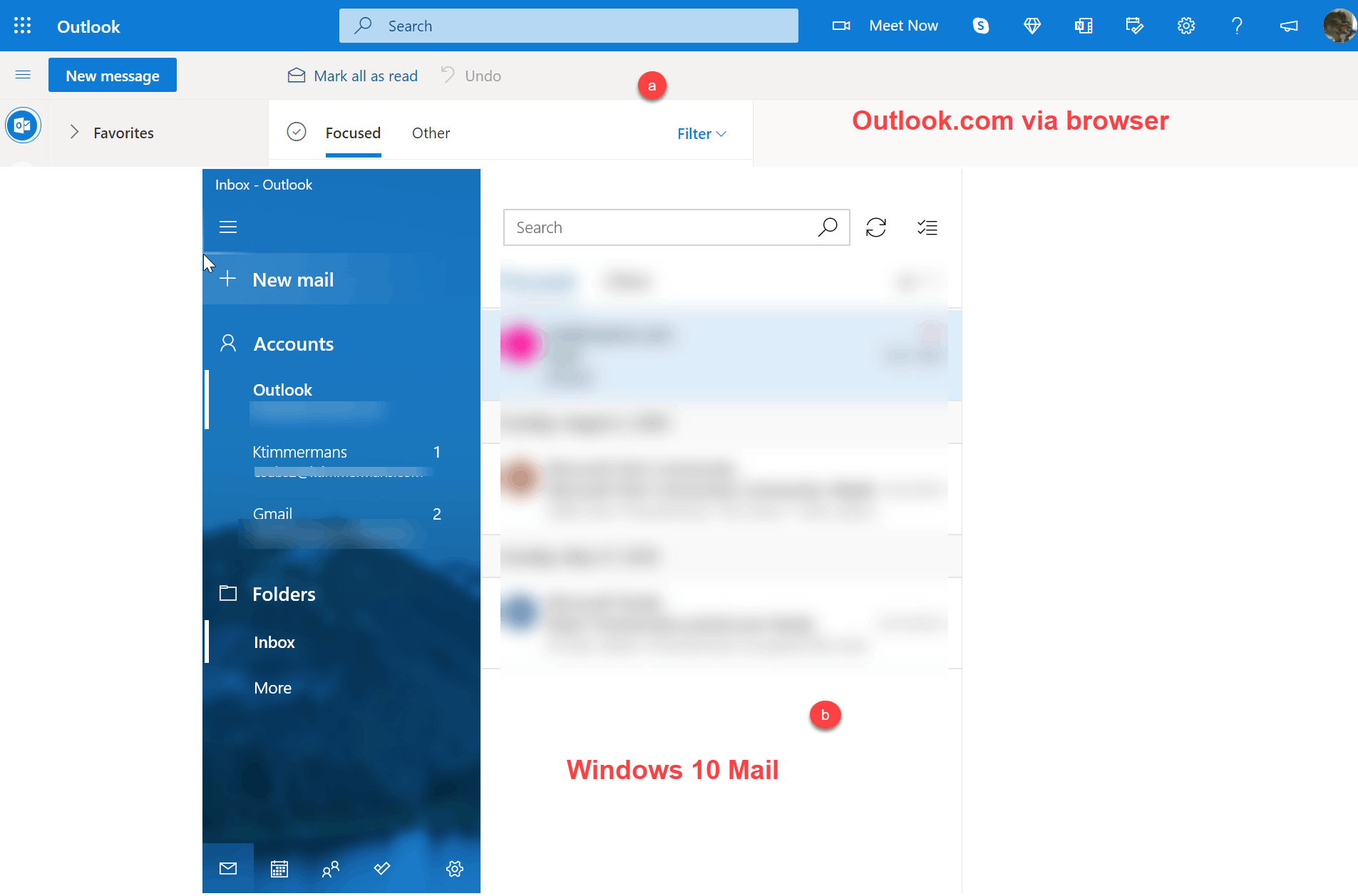Switch to Mail via the bottom envelope icon

[x=228, y=868]
